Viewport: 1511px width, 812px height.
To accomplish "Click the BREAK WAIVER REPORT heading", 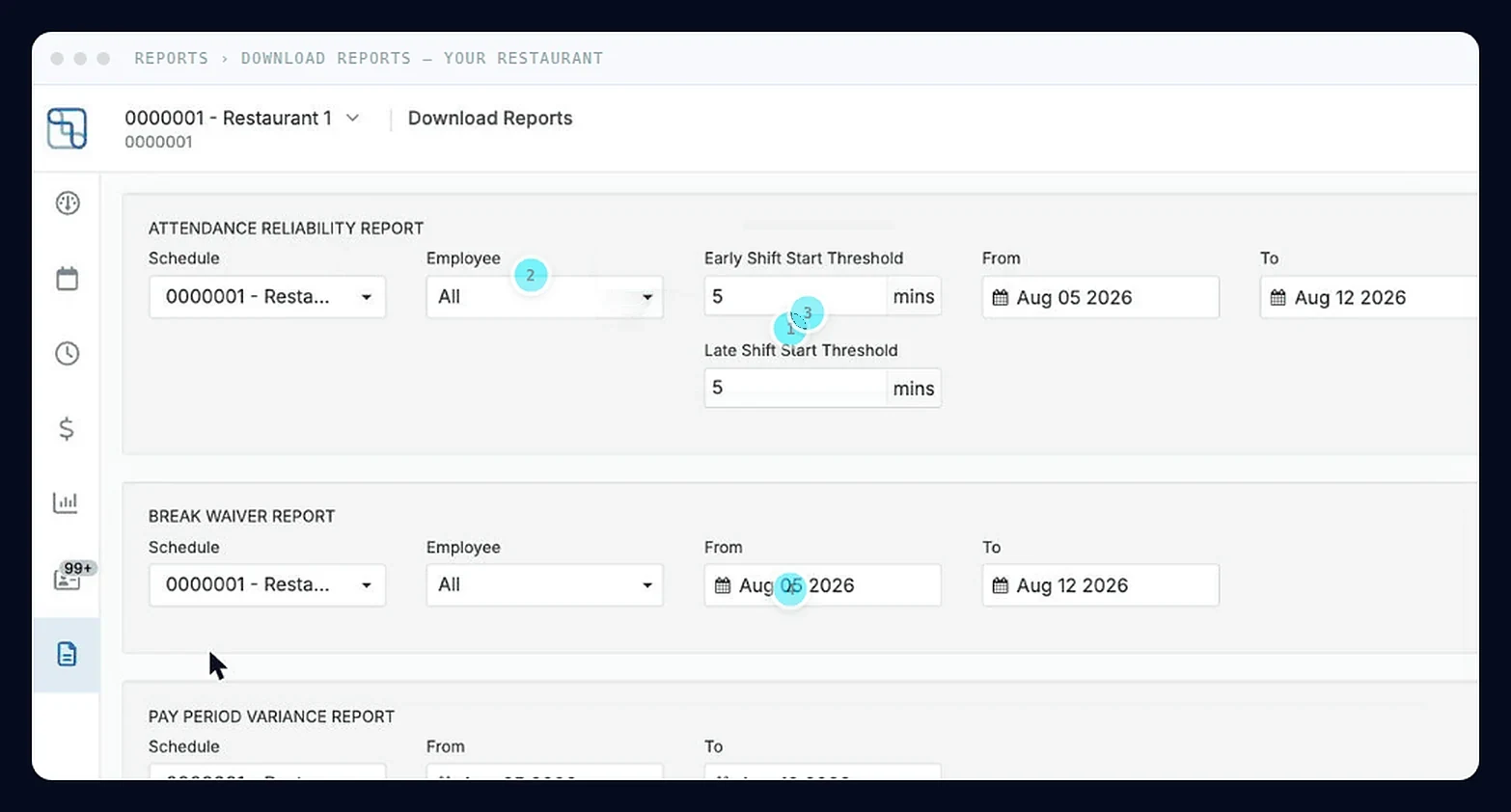I will [x=241, y=516].
